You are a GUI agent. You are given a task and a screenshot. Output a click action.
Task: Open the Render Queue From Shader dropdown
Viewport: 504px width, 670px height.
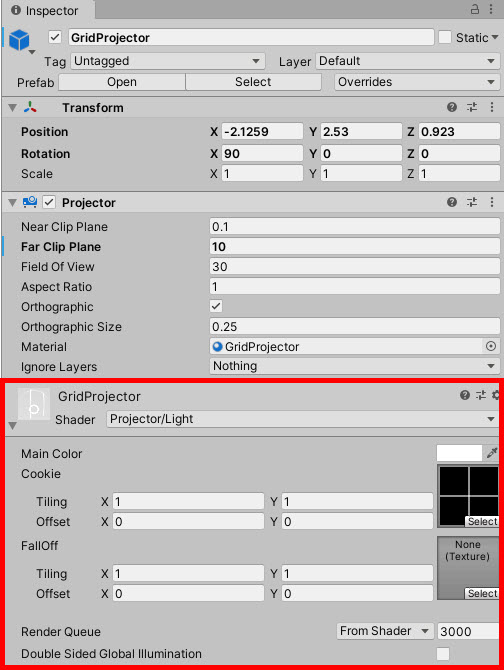point(384,631)
